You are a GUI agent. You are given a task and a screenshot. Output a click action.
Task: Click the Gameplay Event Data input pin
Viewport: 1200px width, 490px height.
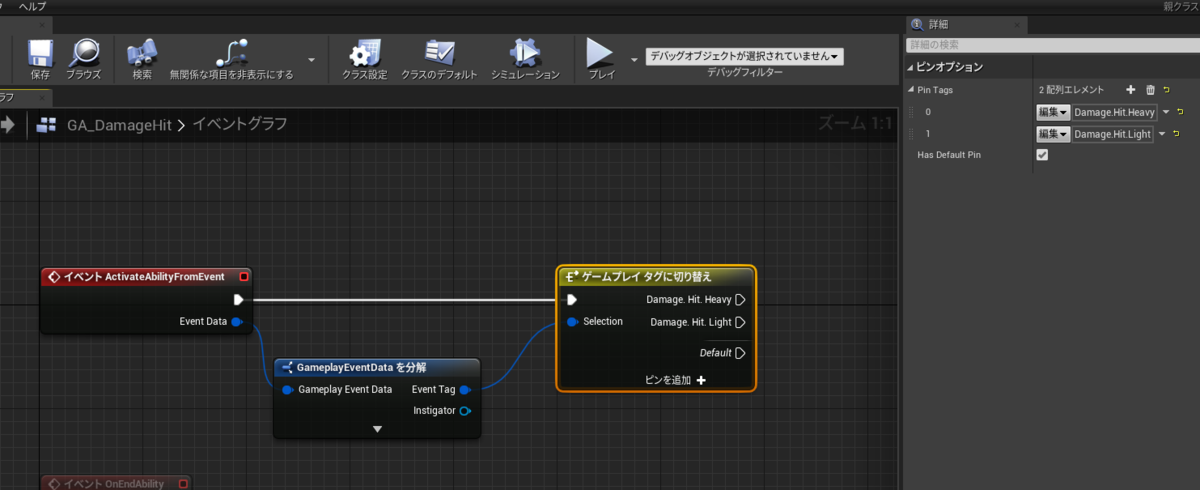[287, 389]
